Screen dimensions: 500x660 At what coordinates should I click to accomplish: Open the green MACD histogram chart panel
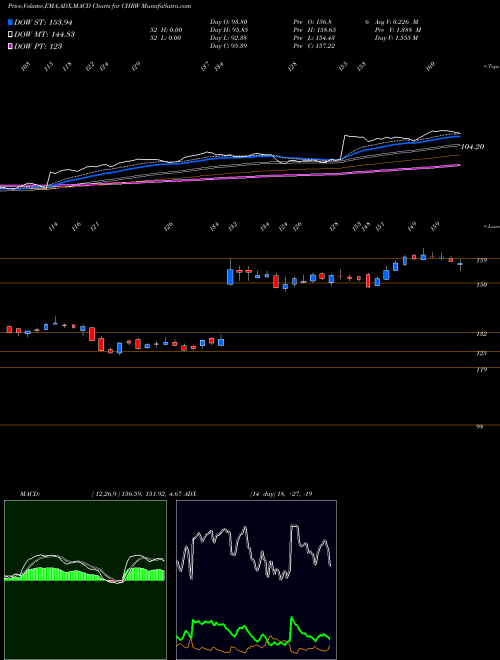pyautogui.click(x=85, y=580)
